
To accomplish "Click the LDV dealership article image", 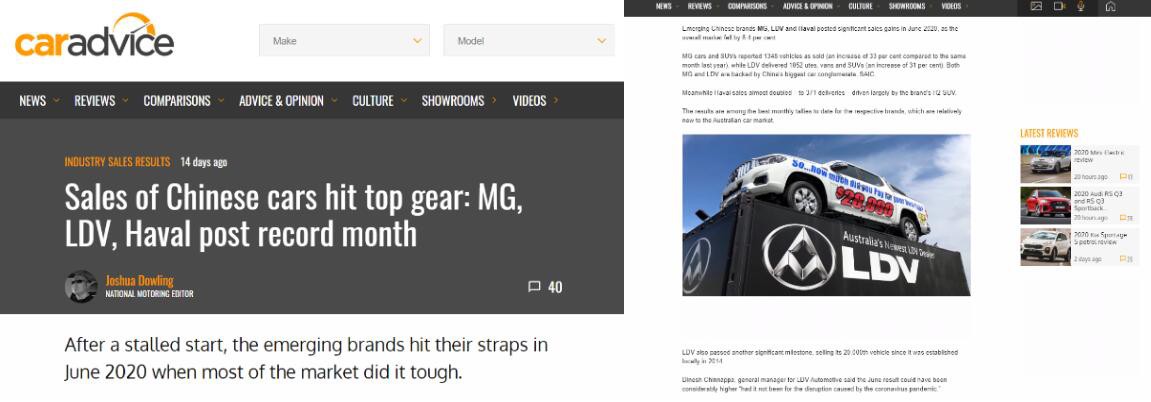I will [x=827, y=215].
